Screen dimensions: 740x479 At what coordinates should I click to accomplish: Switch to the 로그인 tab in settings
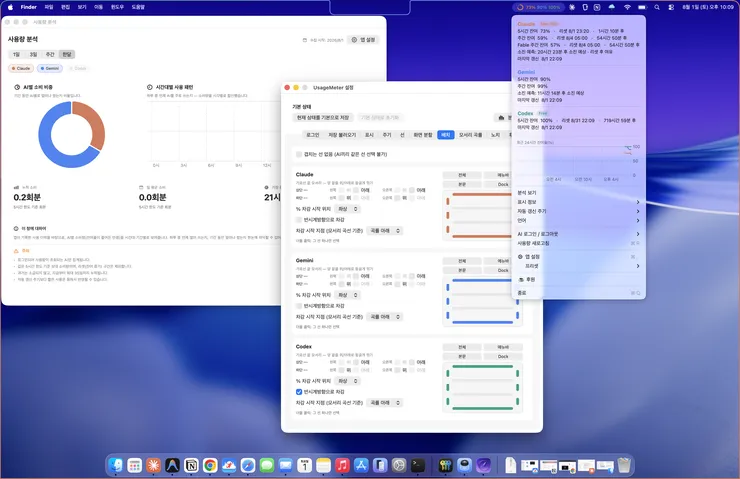point(312,135)
